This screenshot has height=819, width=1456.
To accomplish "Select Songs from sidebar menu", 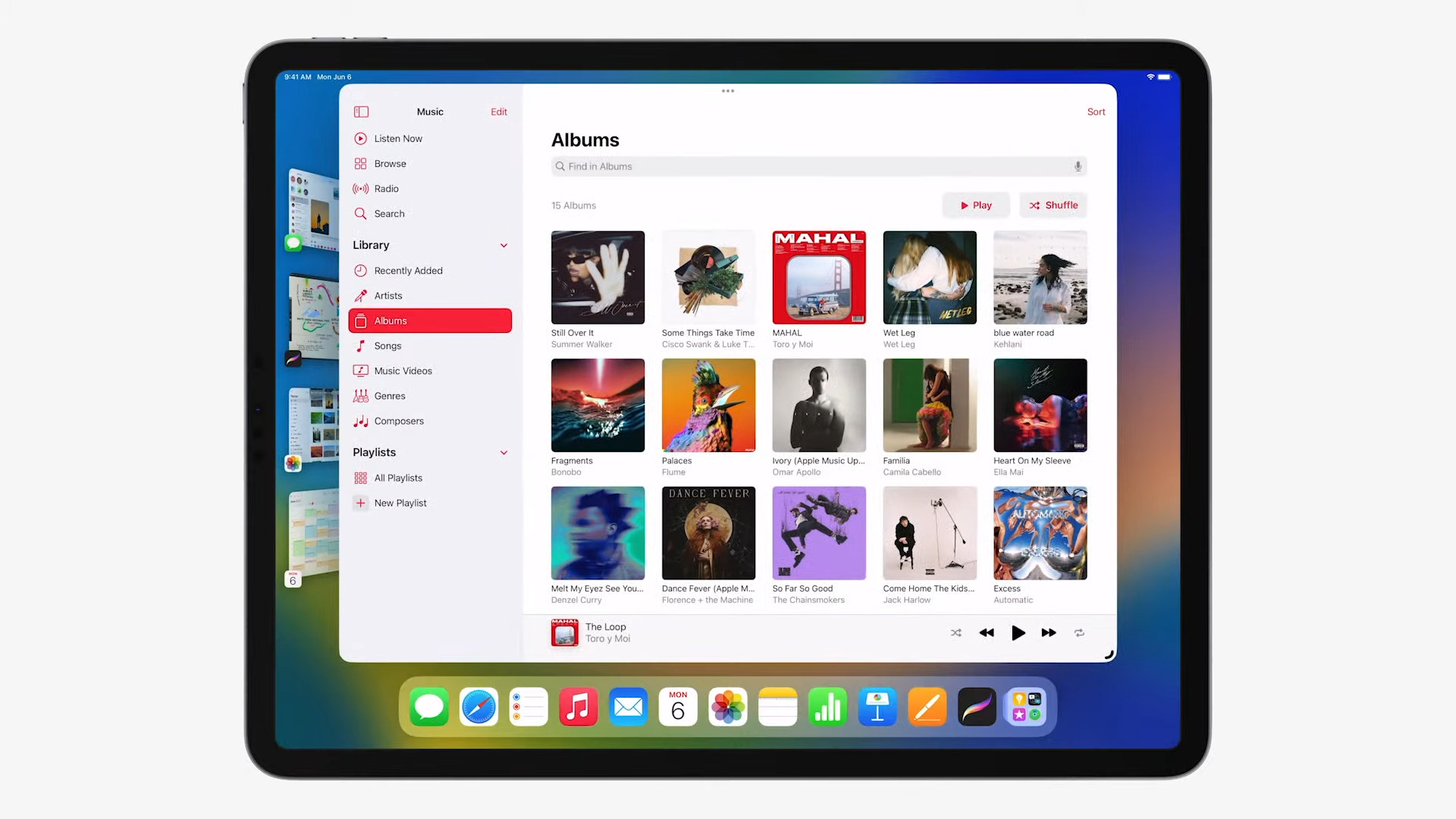I will 388,345.
